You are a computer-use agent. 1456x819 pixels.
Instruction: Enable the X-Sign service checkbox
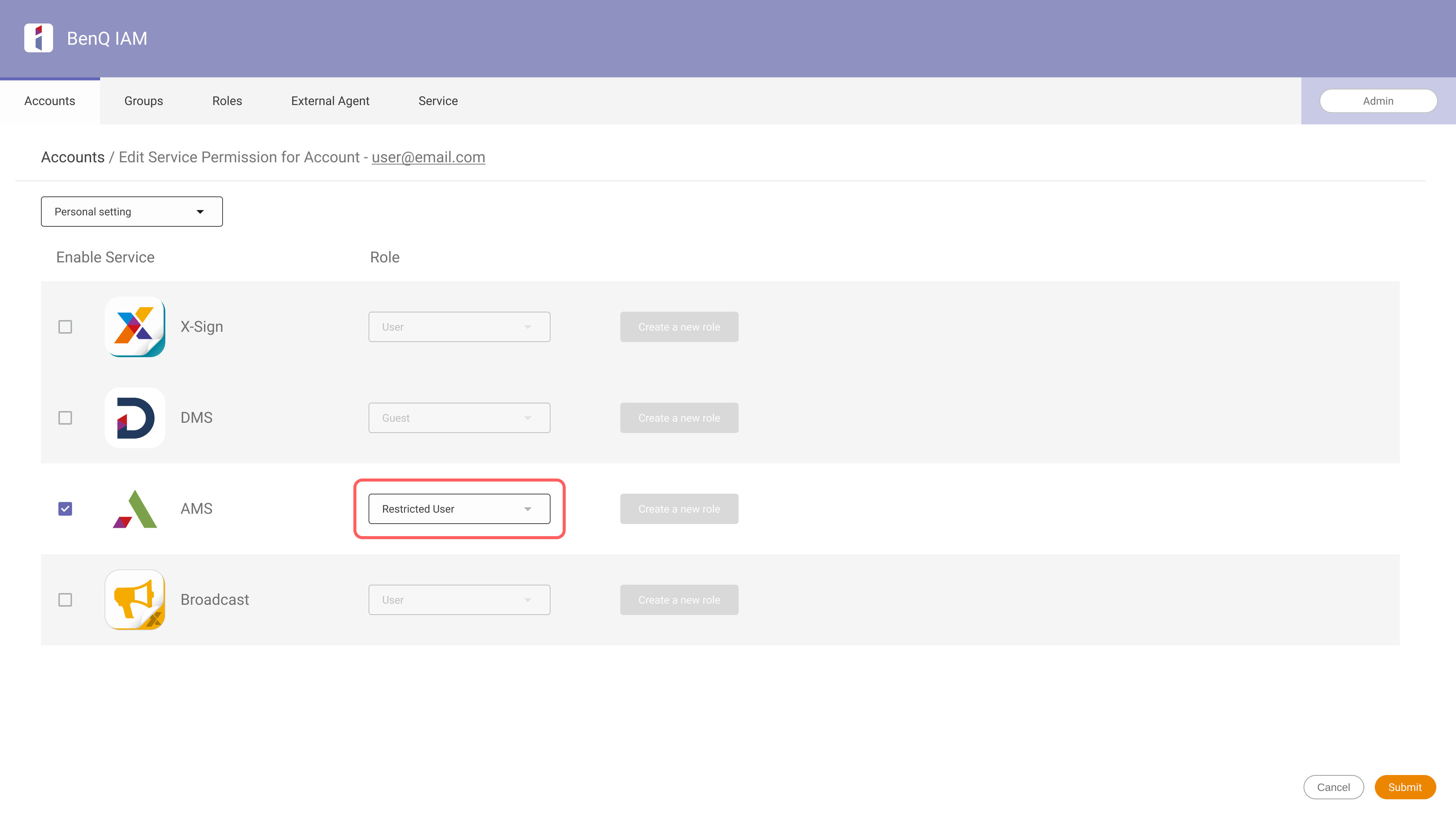click(x=65, y=327)
